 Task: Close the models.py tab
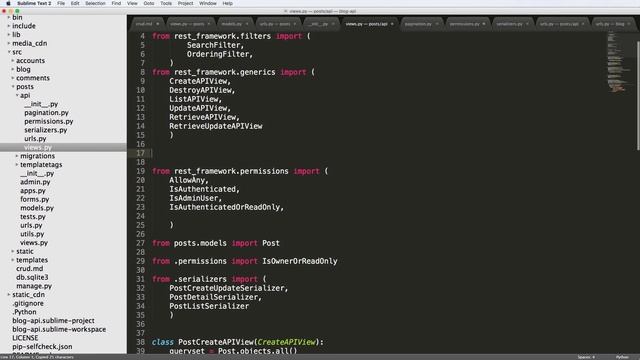pos(247,24)
